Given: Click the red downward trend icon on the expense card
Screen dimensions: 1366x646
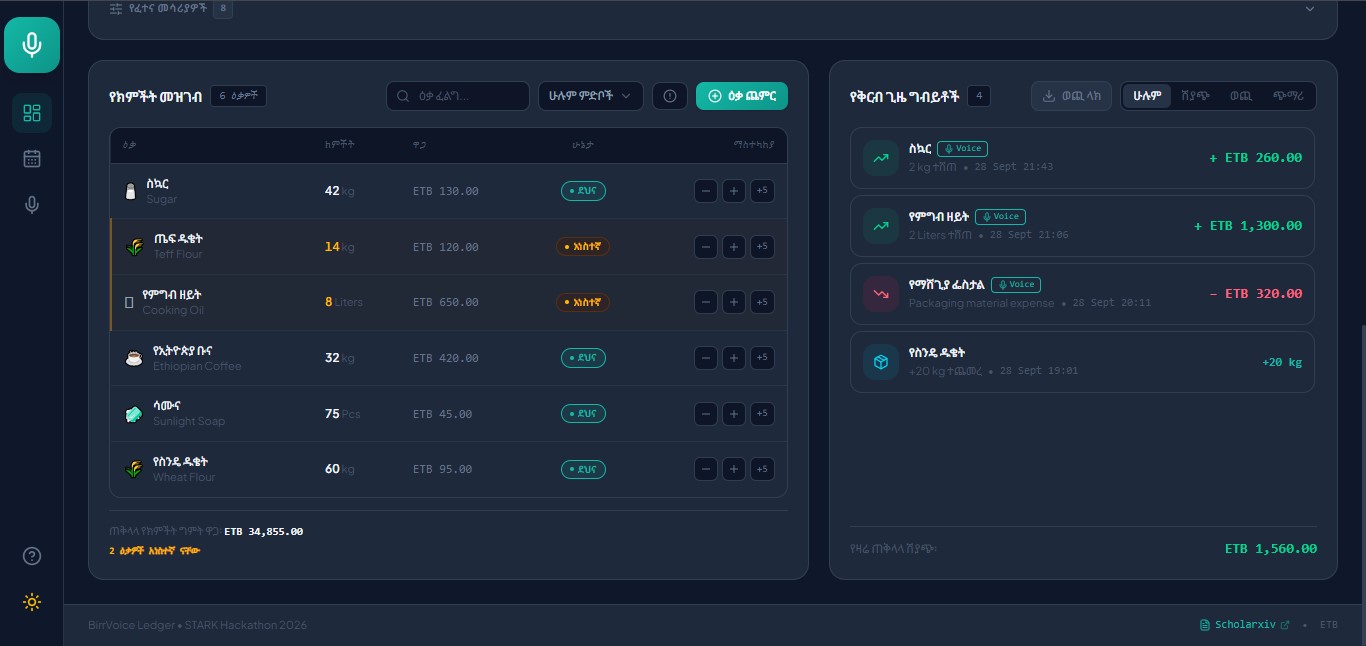Looking at the screenshot, I should tap(881, 294).
